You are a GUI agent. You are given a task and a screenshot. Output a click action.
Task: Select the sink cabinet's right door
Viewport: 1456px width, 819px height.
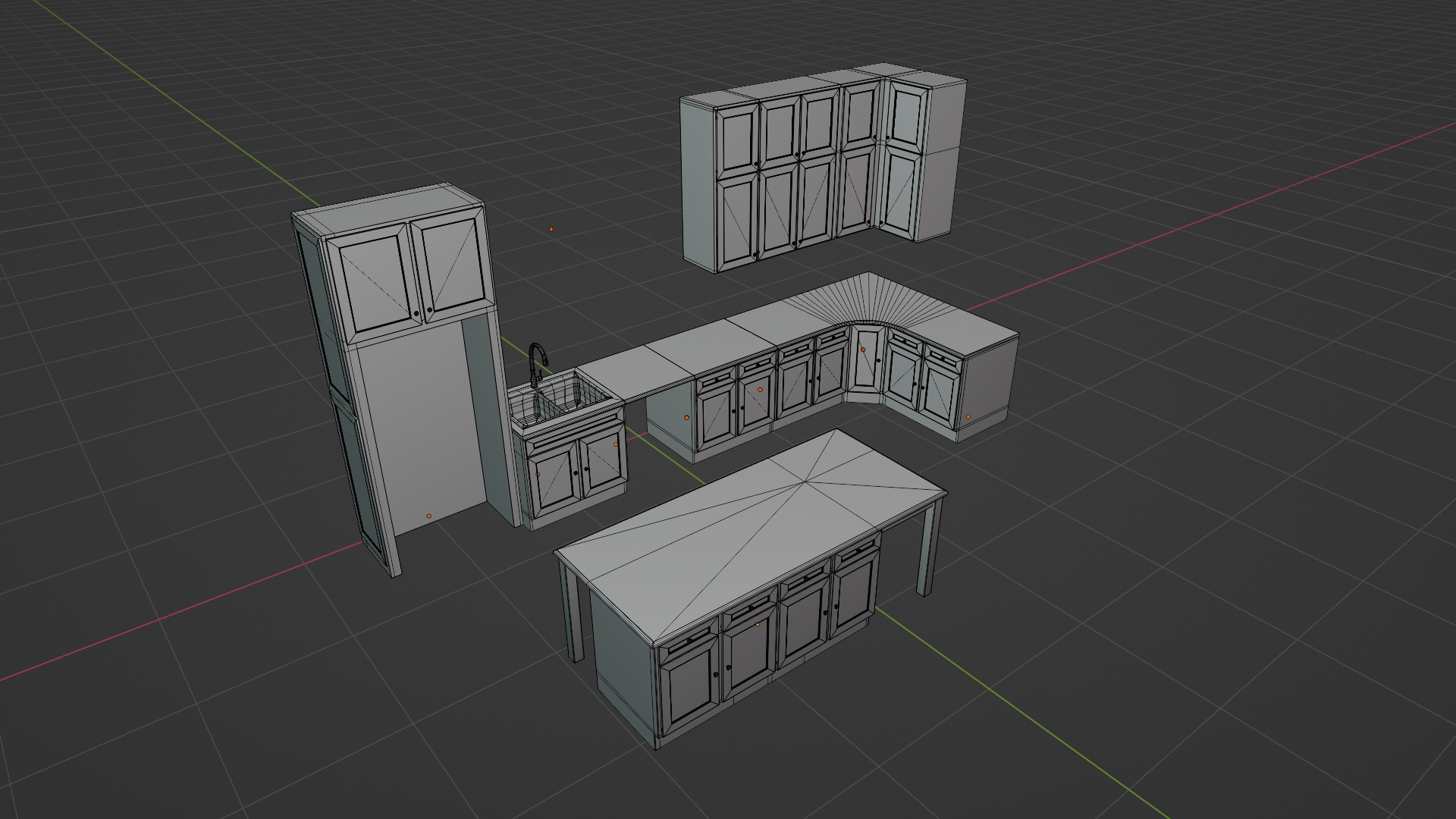[x=603, y=460]
